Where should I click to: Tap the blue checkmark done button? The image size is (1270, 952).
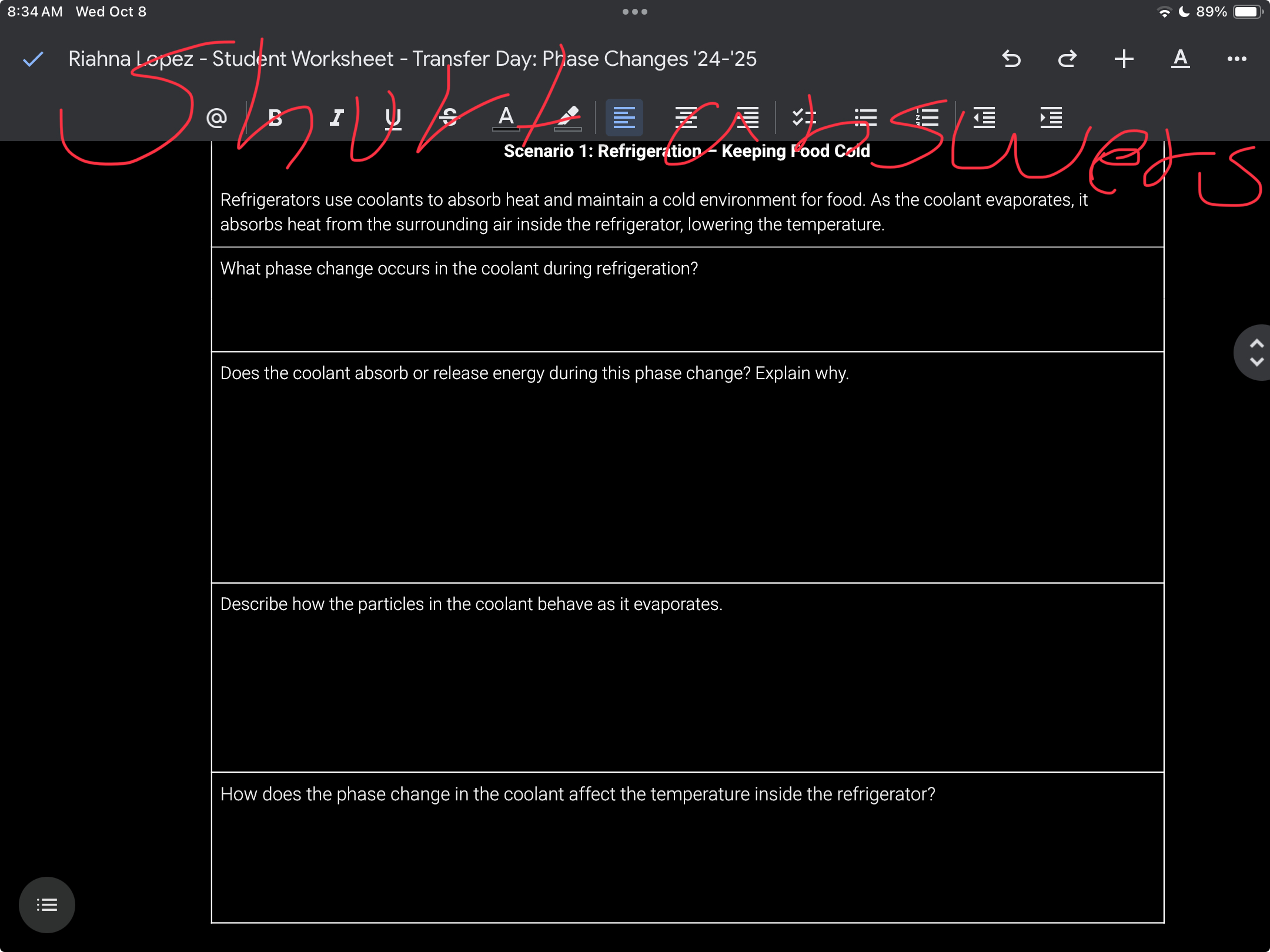pos(34,59)
